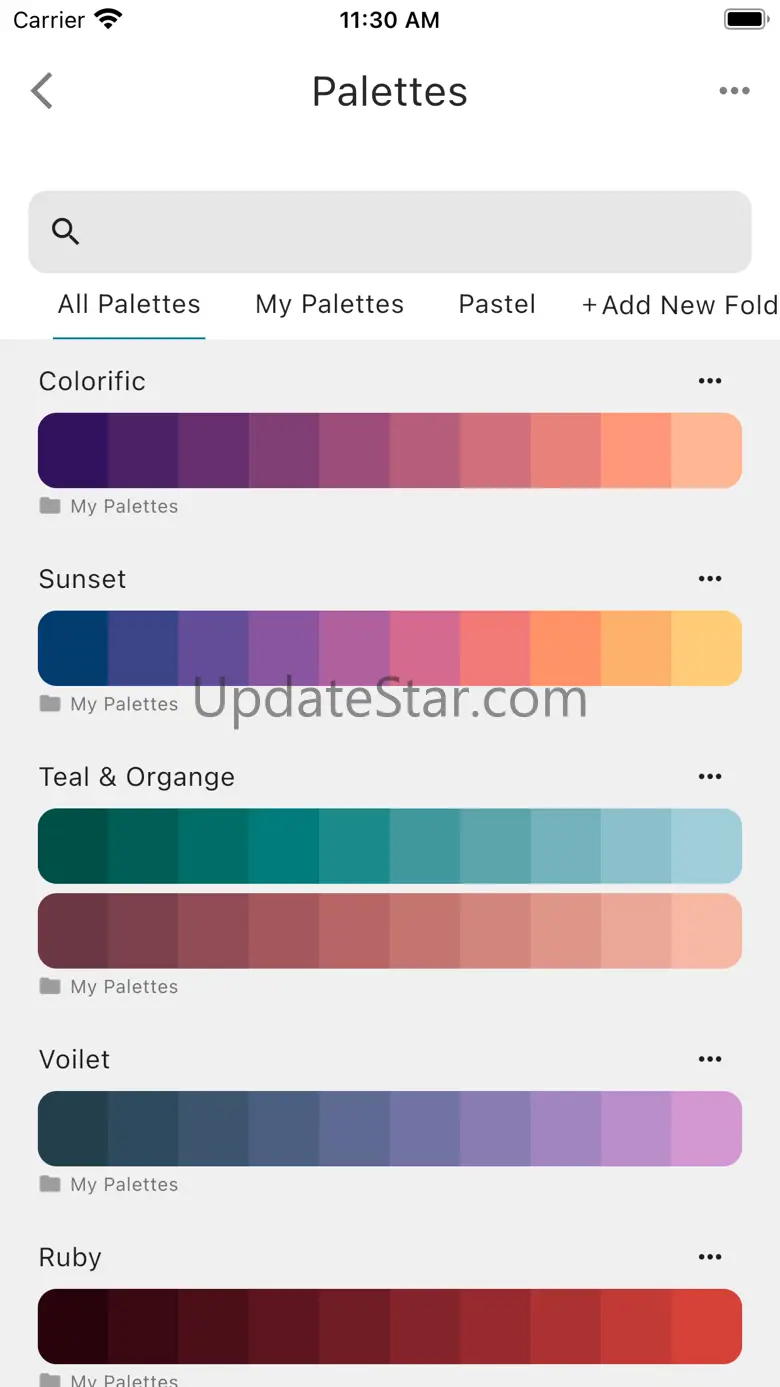Open the top-right more options menu
This screenshot has width=780, height=1387.
coord(734,91)
